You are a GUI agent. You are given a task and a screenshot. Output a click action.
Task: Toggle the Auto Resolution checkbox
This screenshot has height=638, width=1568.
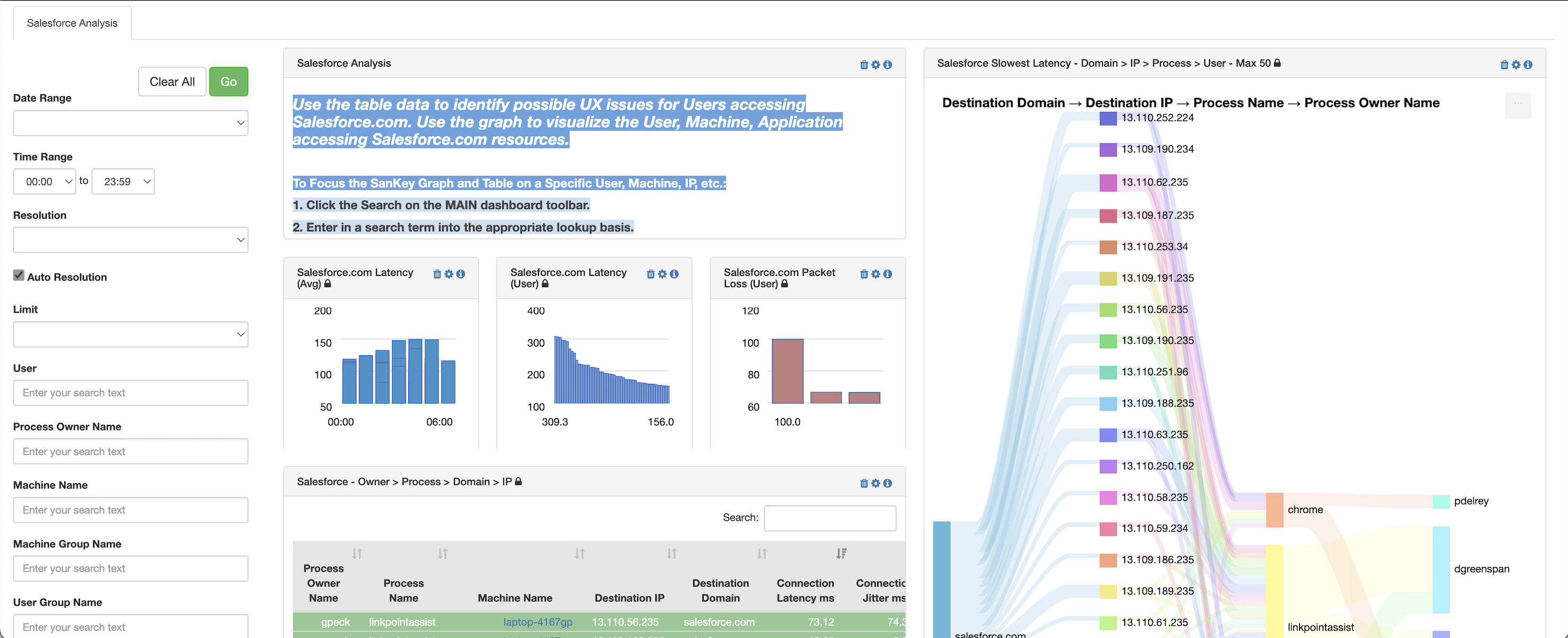point(19,276)
